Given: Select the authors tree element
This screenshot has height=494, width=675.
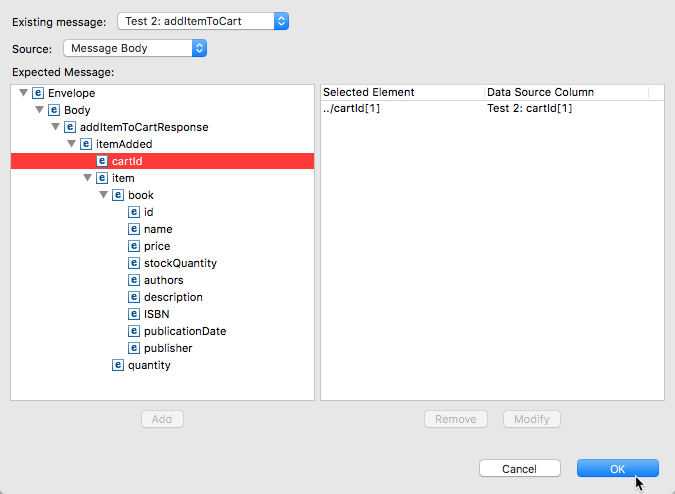Looking at the screenshot, I should click(163, 280).
